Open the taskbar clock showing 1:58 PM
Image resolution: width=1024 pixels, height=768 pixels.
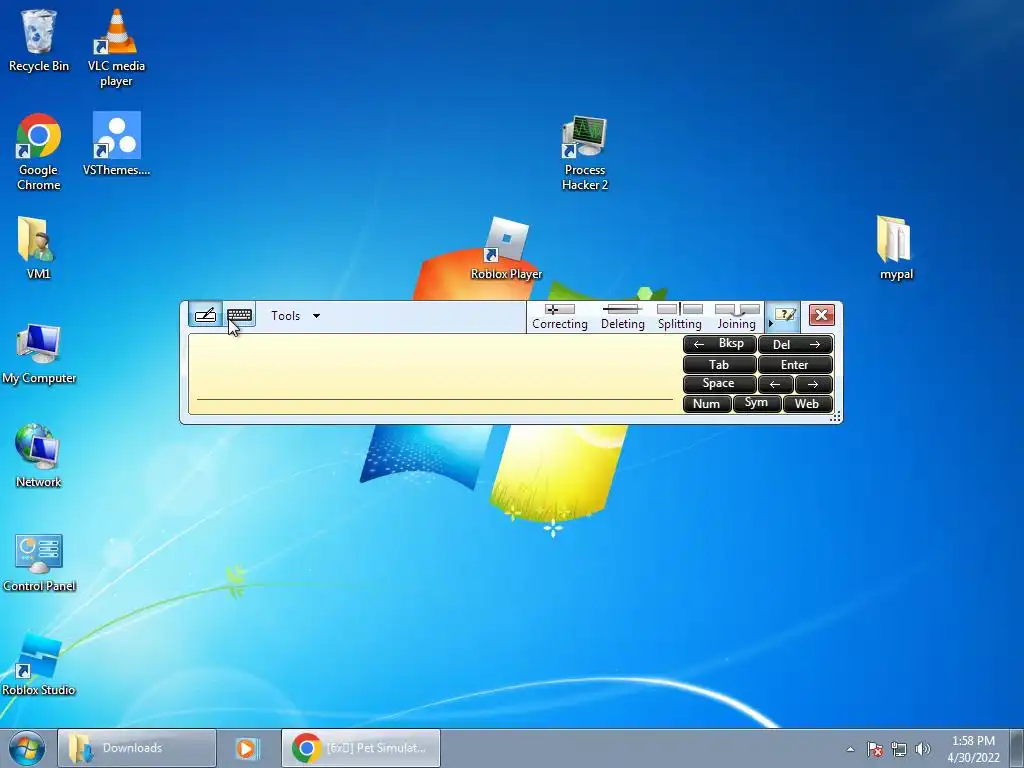coord(973,749)
